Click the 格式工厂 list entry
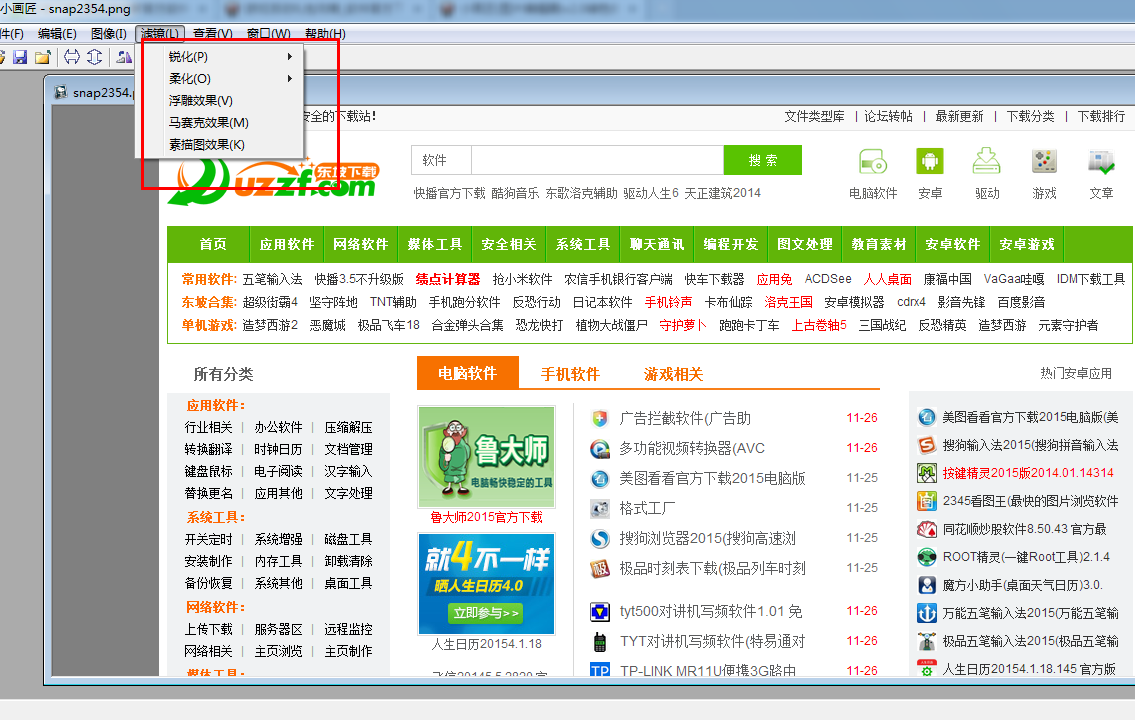Viewport: 1135px width, 720px height. (x=647, y=509)
